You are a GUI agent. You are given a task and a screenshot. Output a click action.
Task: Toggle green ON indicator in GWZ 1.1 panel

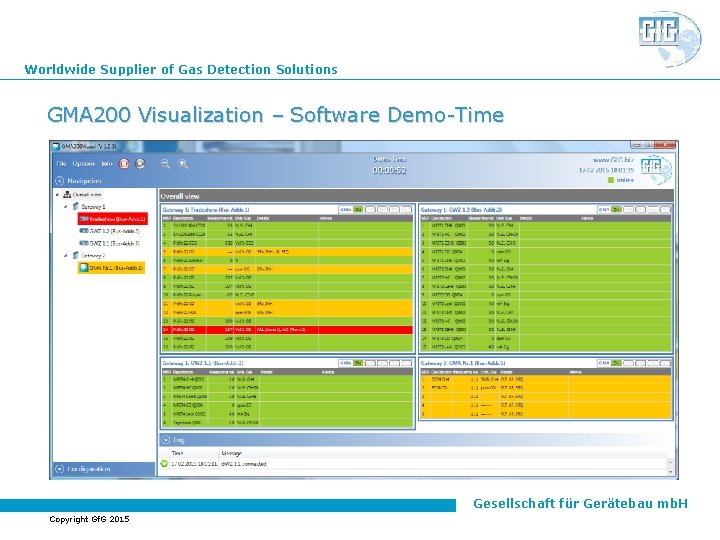coord(358,363)
